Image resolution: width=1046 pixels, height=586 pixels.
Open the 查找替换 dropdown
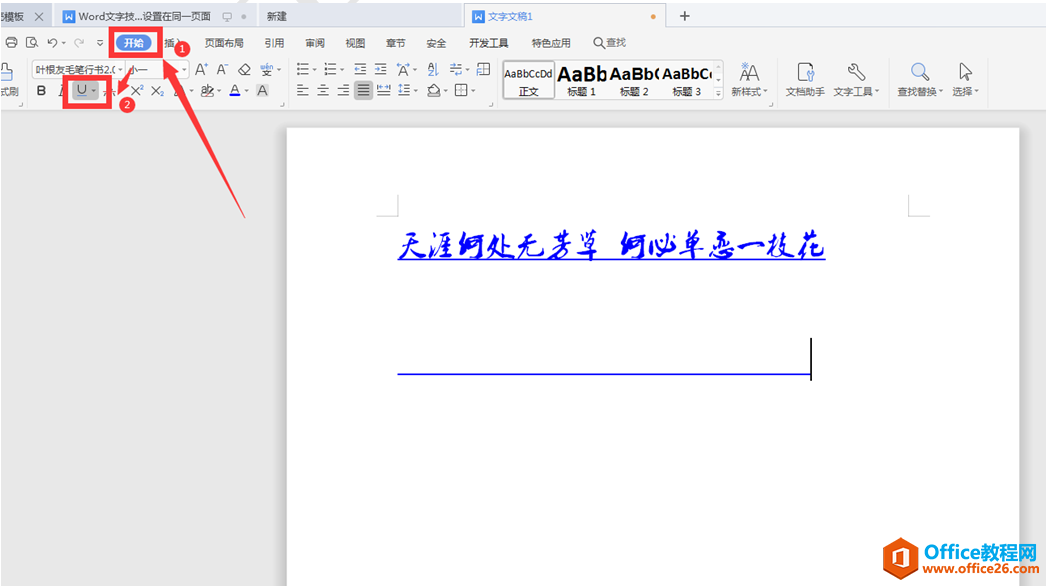(919, 79)
